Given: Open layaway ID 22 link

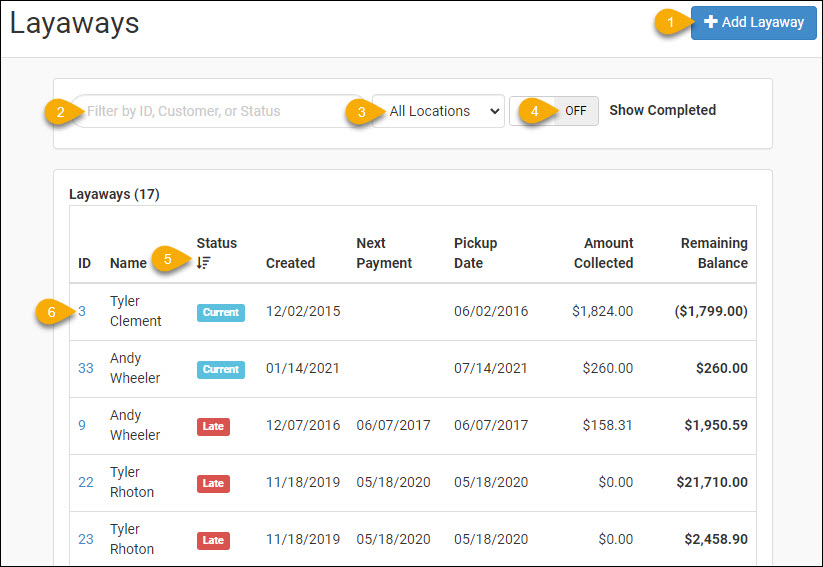Looking at the screenshot, I should (86, 482).
